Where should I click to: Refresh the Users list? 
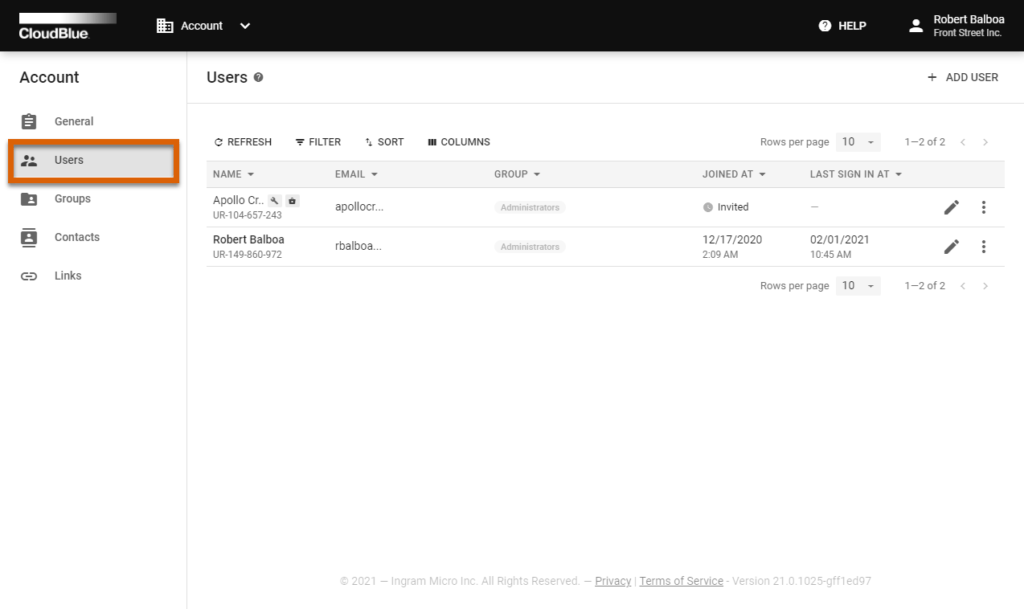[x=242, y=141]
